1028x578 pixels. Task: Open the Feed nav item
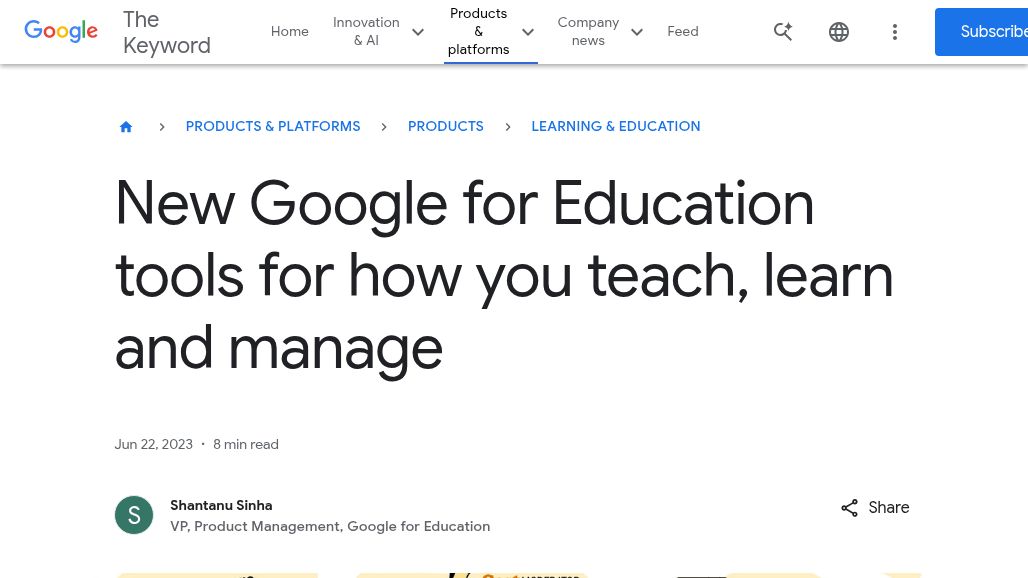pos(683,32)
